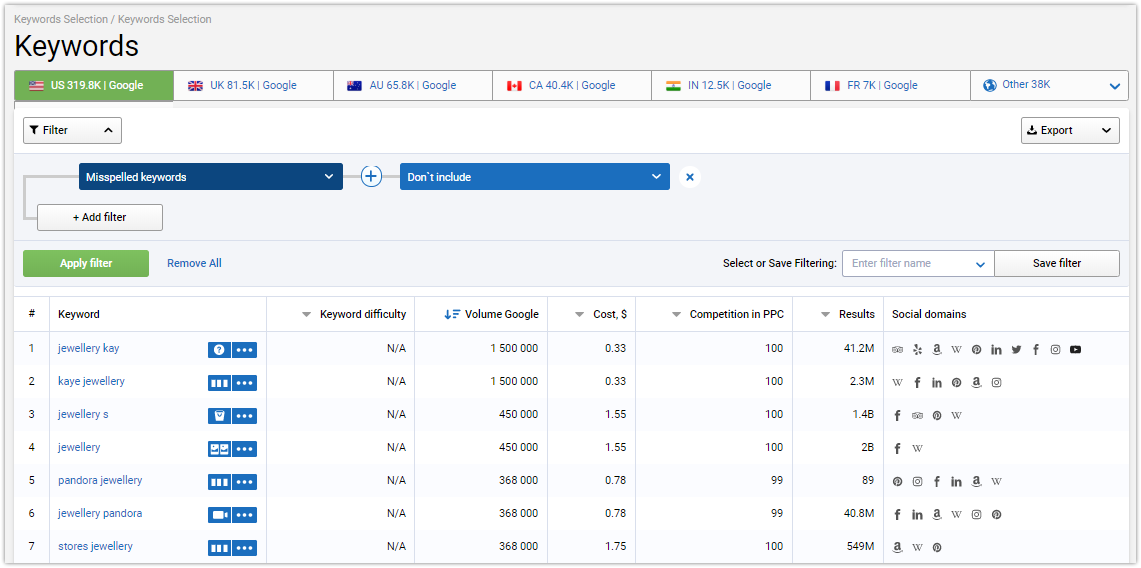Click the Apply filter button
1141x568 pixels.
(x=86, y=263)
